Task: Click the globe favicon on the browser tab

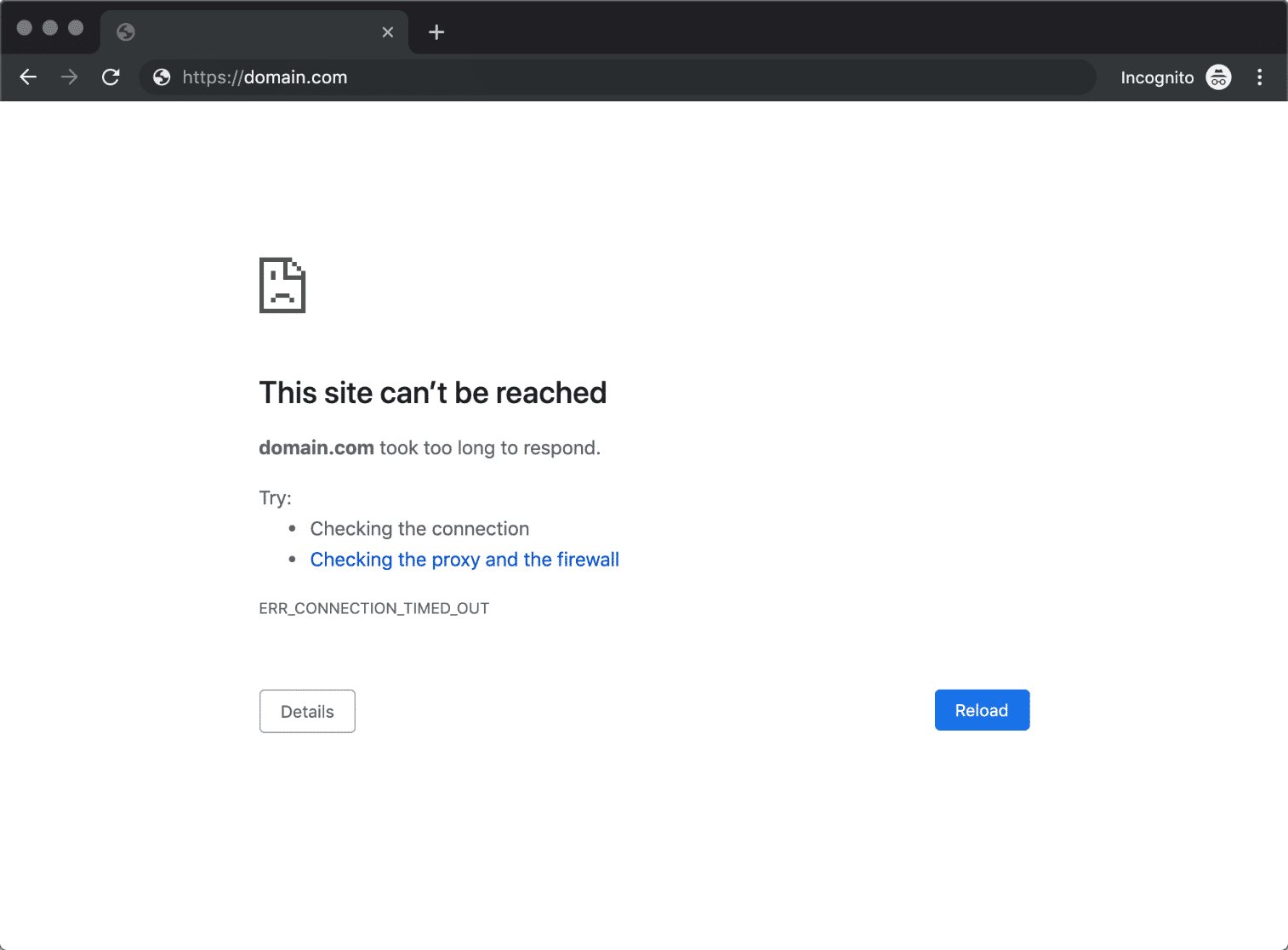Action: (127, 31)
